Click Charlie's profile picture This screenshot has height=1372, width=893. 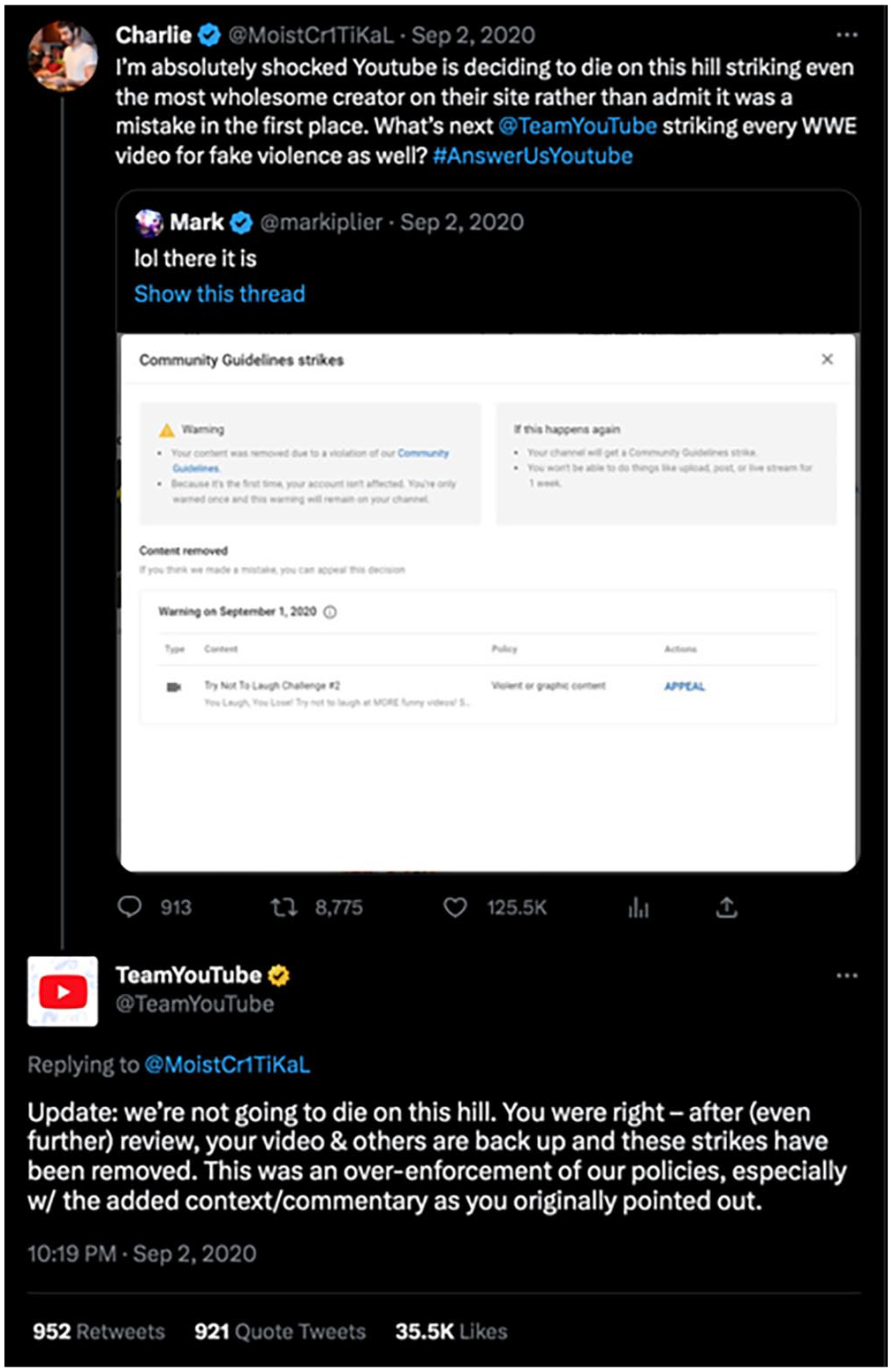[63, 57]
